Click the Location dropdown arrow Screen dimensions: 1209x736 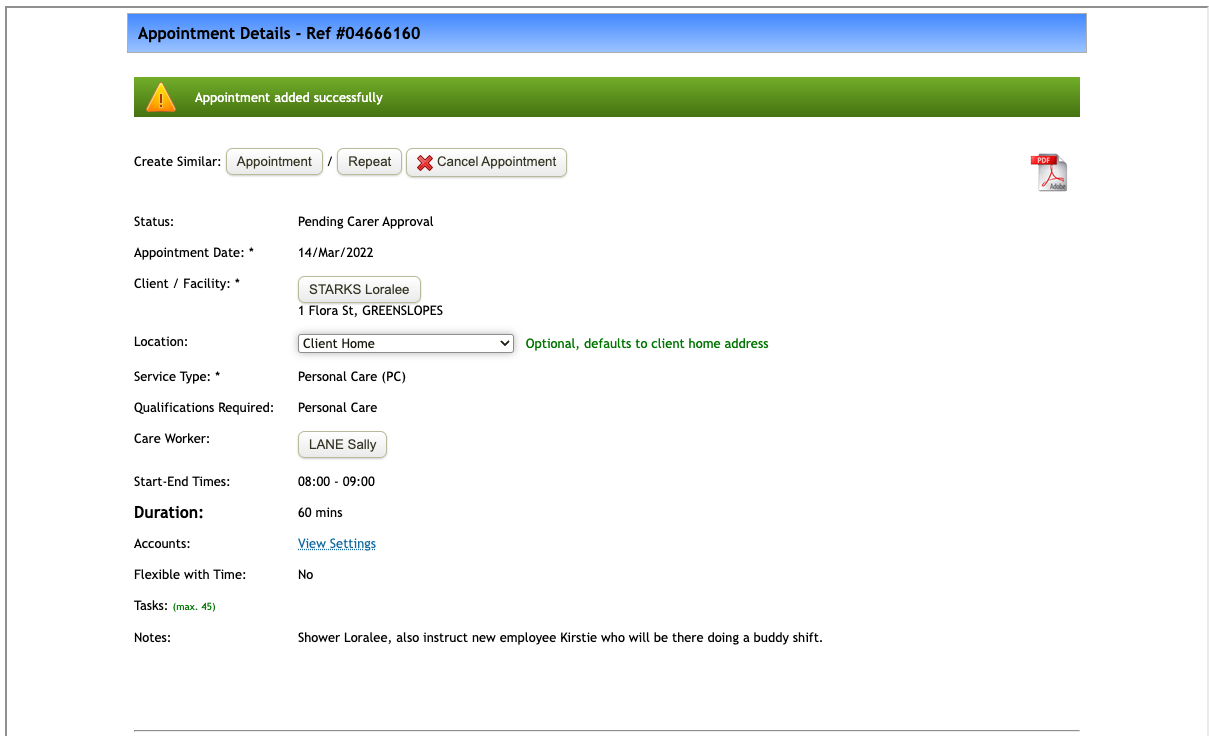coord(505,343)
